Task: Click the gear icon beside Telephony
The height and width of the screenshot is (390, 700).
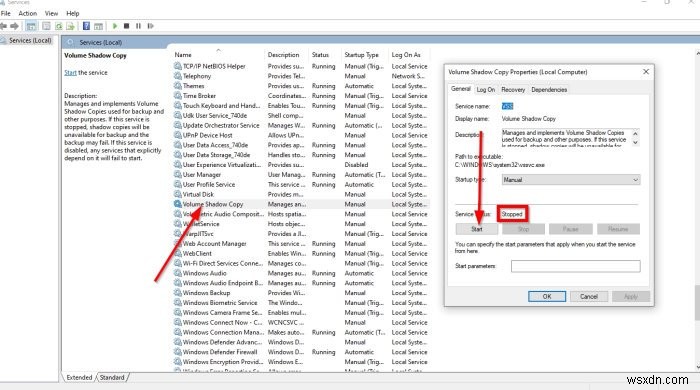Action: [x=178, y=76]
